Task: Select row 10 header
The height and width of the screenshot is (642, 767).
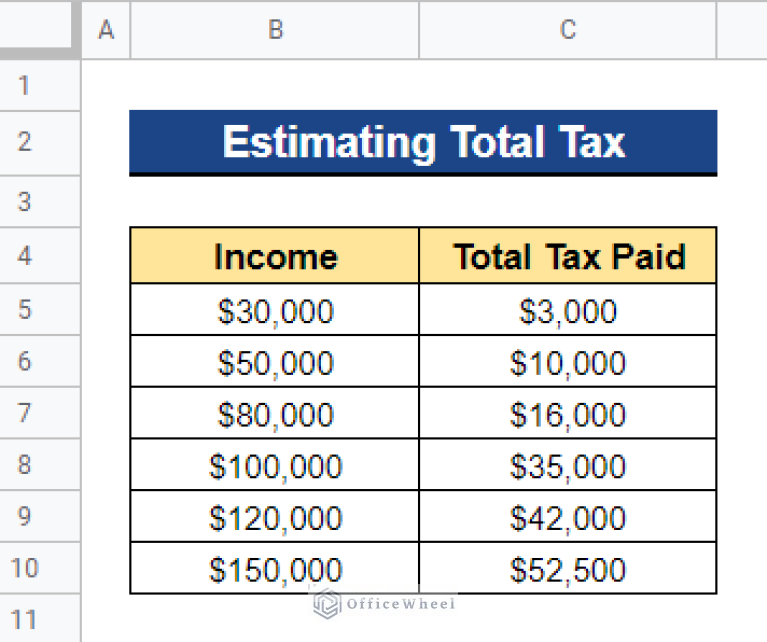Action: pos(40,568)
